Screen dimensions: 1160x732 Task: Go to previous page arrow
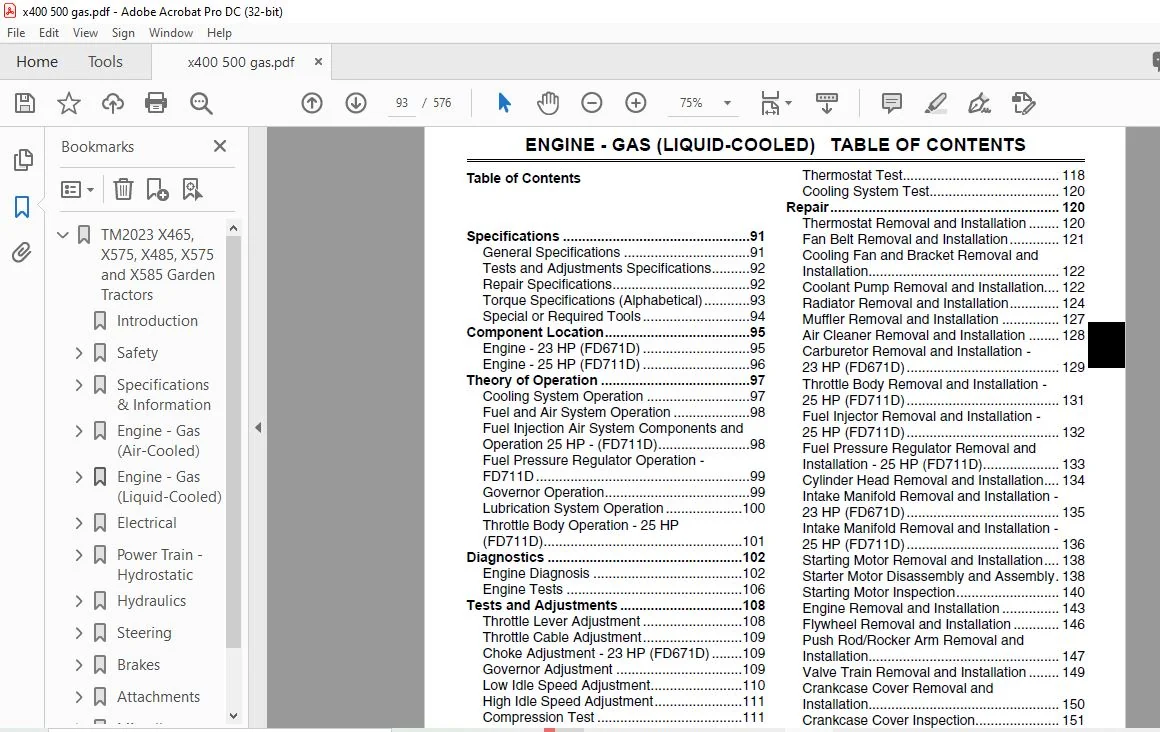tap(312, 103)
